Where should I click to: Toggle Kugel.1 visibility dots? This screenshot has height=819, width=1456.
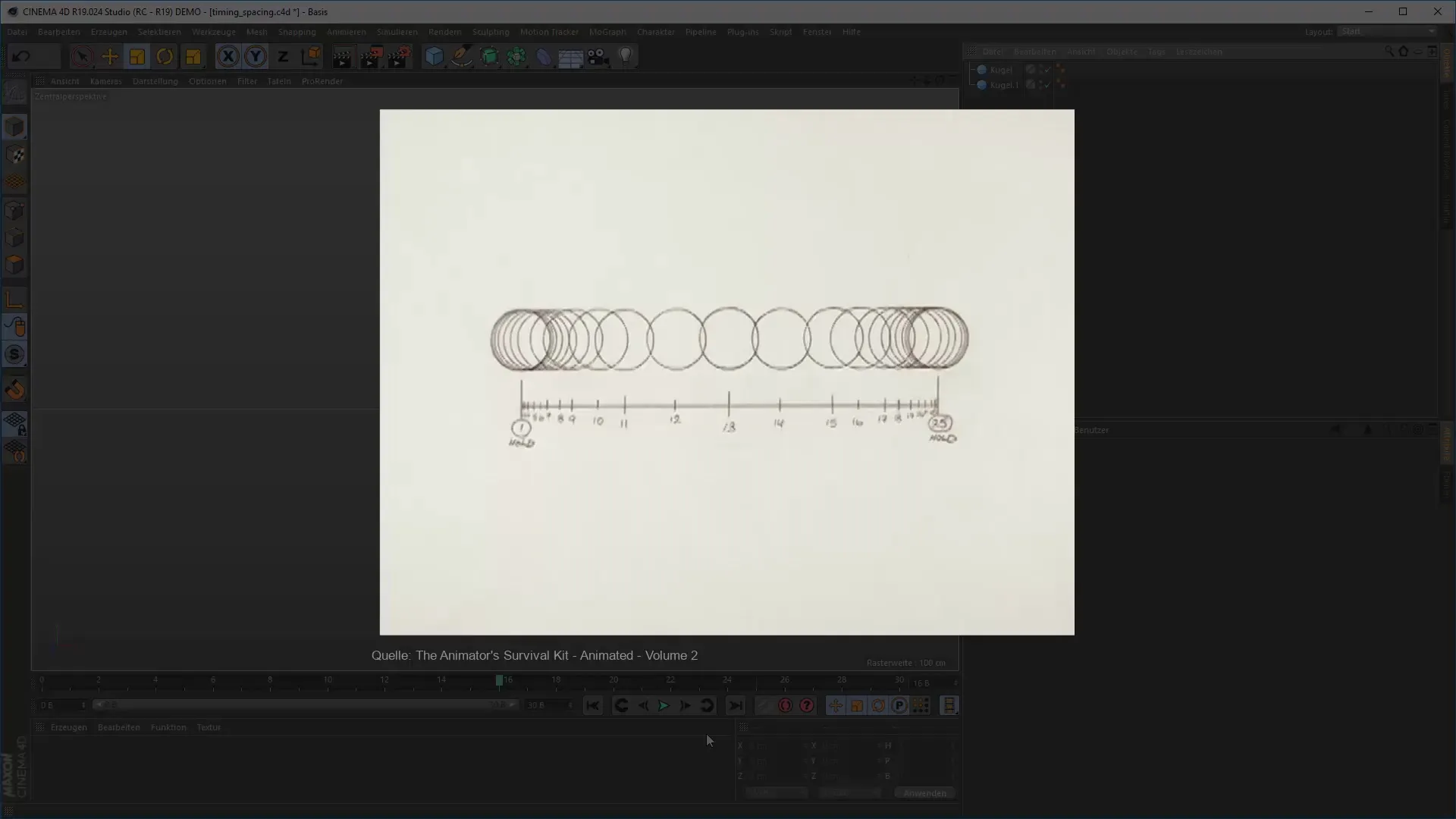click(x=1040, y=85)
